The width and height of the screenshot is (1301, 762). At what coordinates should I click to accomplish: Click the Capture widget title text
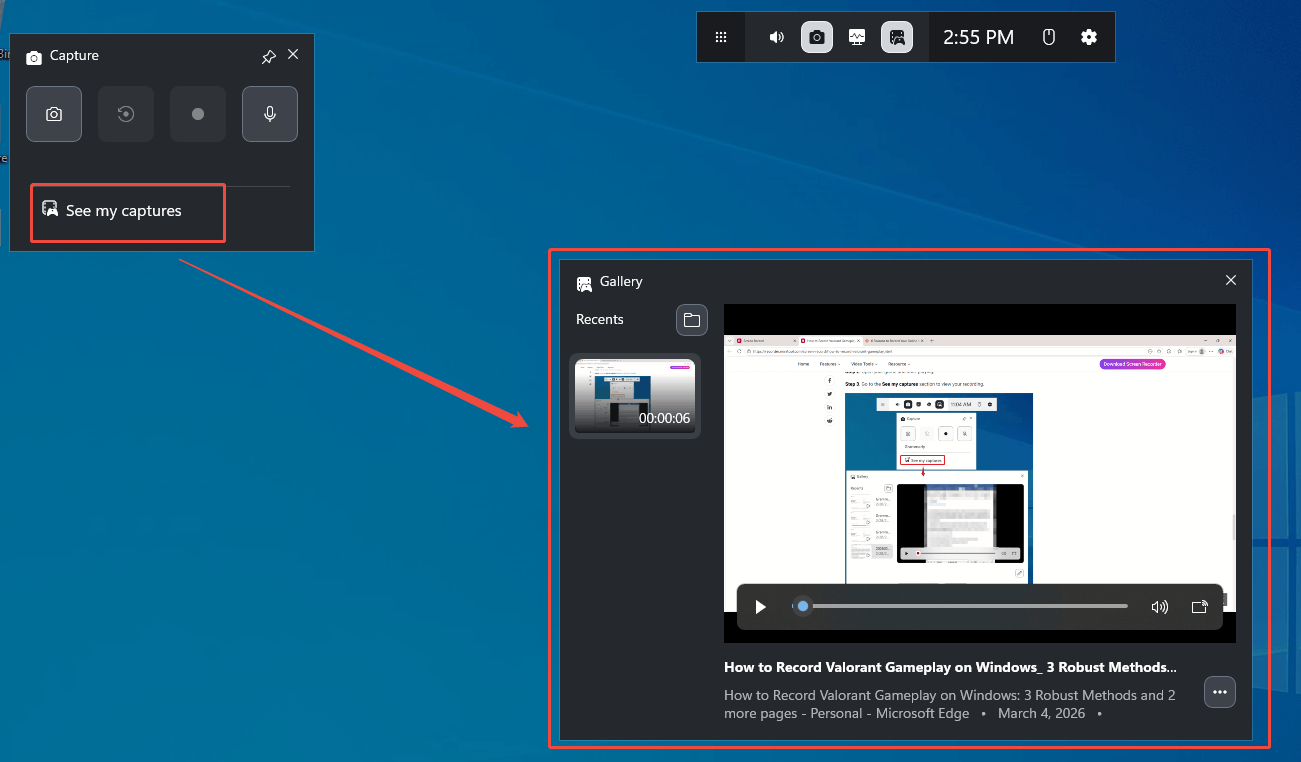74,56
